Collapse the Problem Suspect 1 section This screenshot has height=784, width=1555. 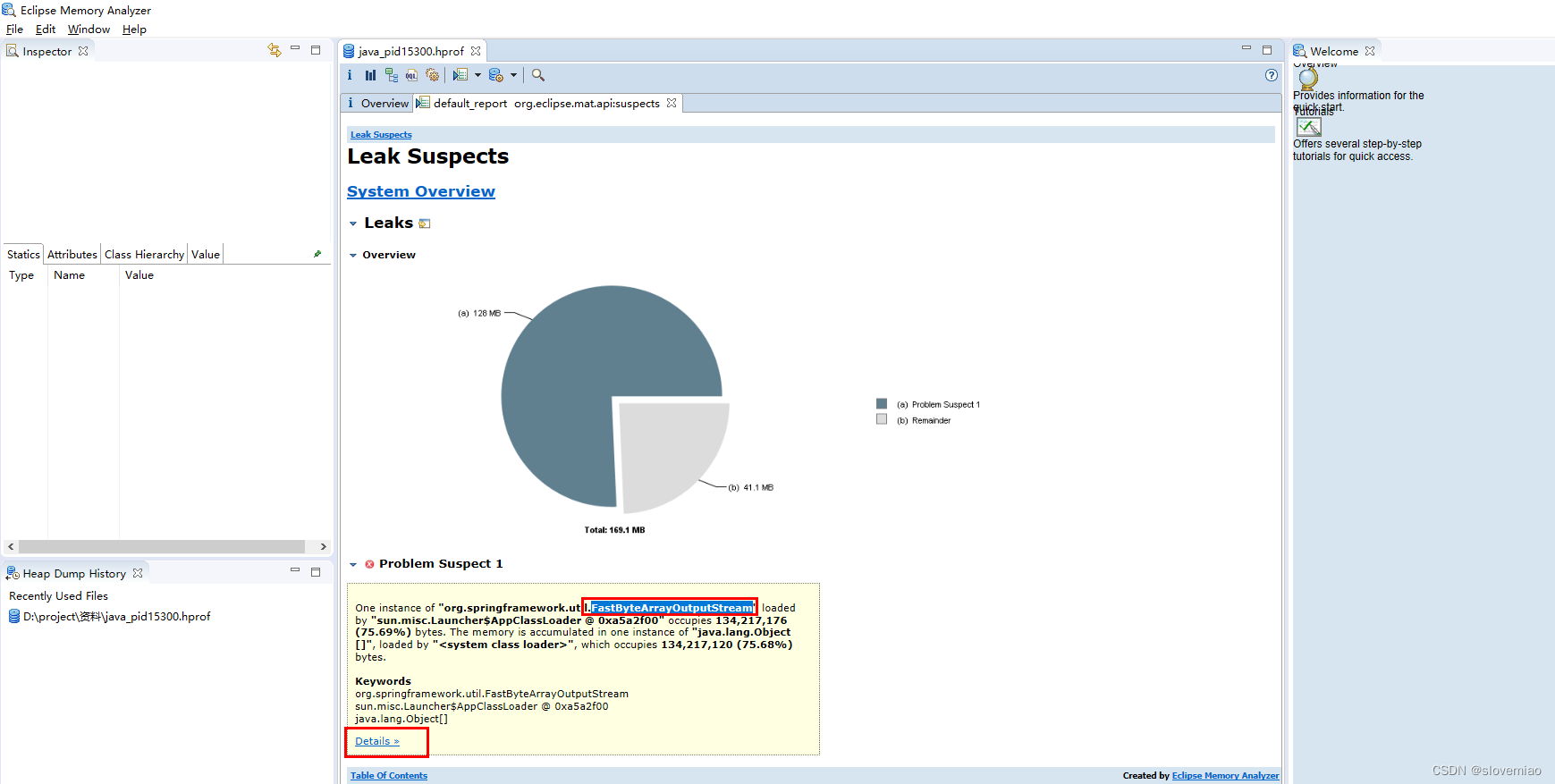(x=353, y=565)
